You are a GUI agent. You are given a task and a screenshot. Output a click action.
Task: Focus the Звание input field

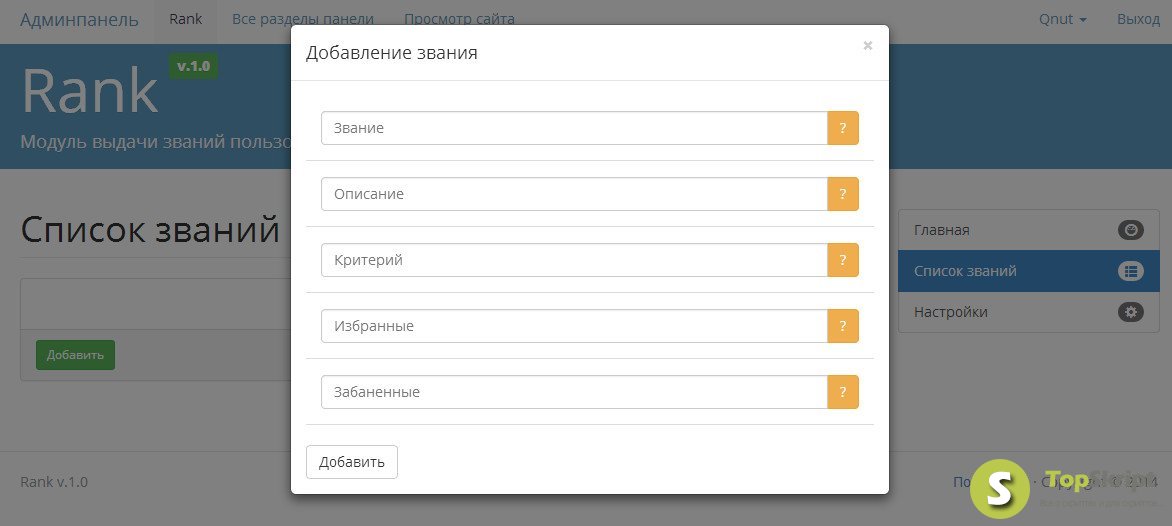pyautogui.click(x=574, y=128)
